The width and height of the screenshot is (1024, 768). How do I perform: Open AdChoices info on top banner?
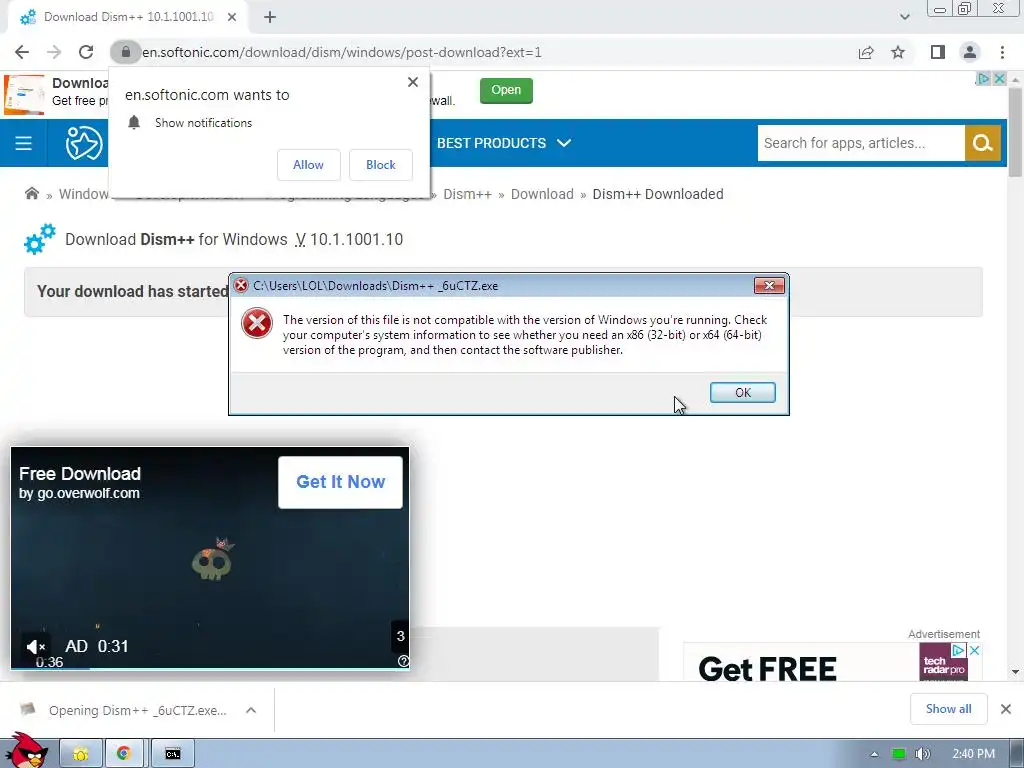pyautogui.click(x=984, y=78)
